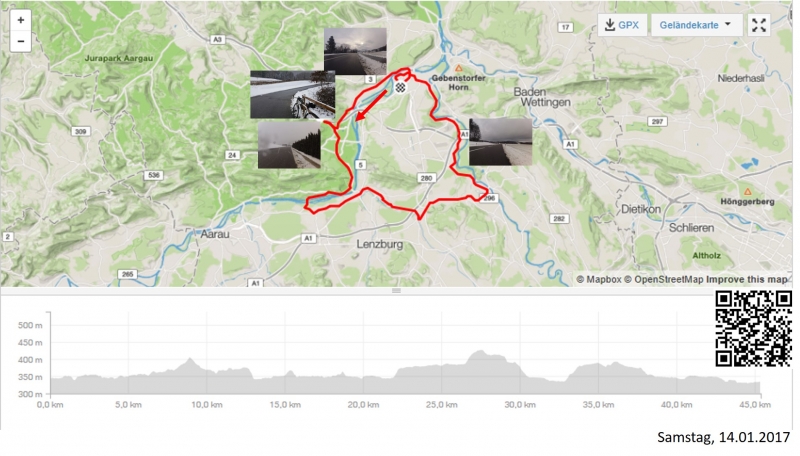Click the Gebenstorfer Horn peak triangle icon

point(458,68)
